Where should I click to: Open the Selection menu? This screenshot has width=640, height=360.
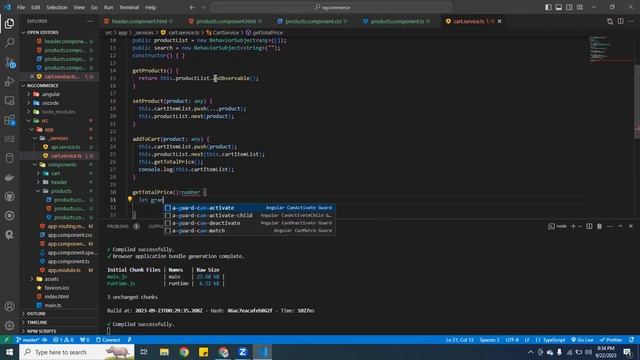point(57,7)
